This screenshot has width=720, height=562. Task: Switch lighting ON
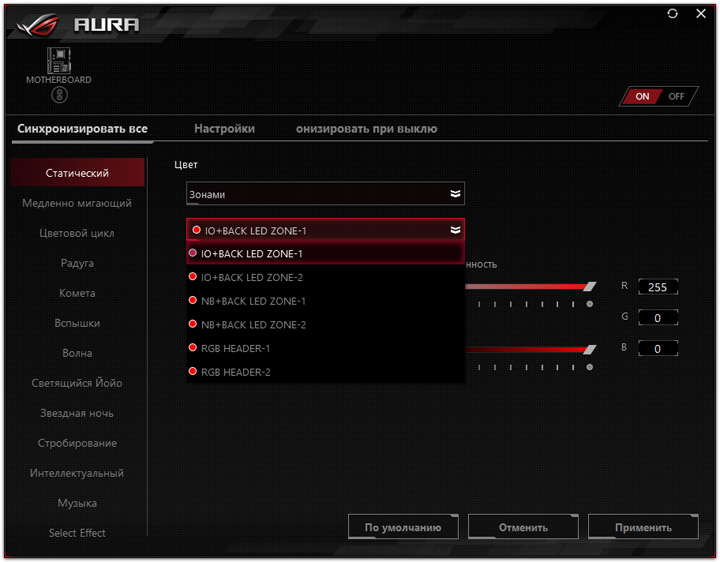click(641, 96)
